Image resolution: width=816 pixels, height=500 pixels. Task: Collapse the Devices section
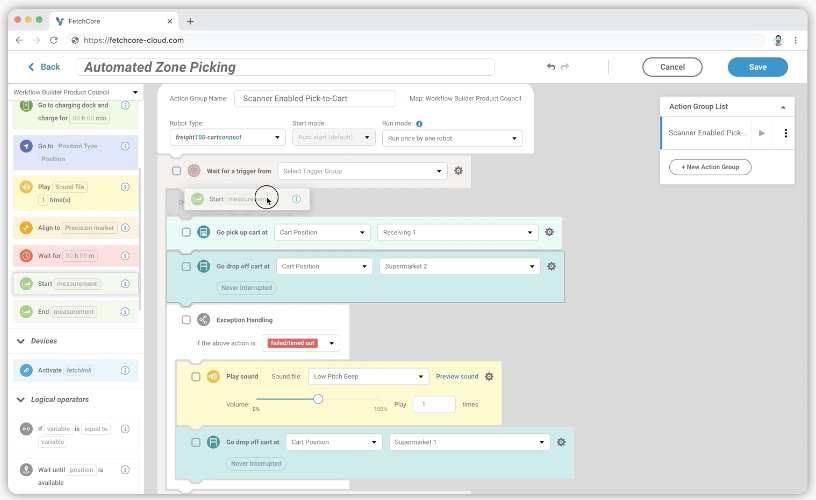(x=22, y=341)
